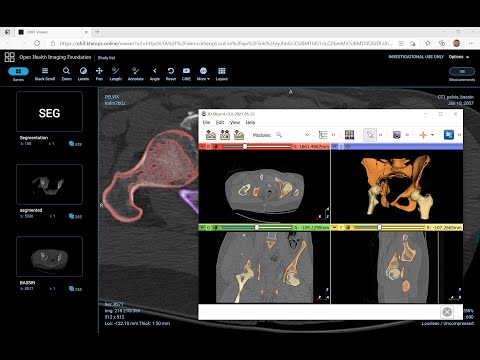Pin the red slice view controller
Screen dimensions: 480x360
pos(202,147)
